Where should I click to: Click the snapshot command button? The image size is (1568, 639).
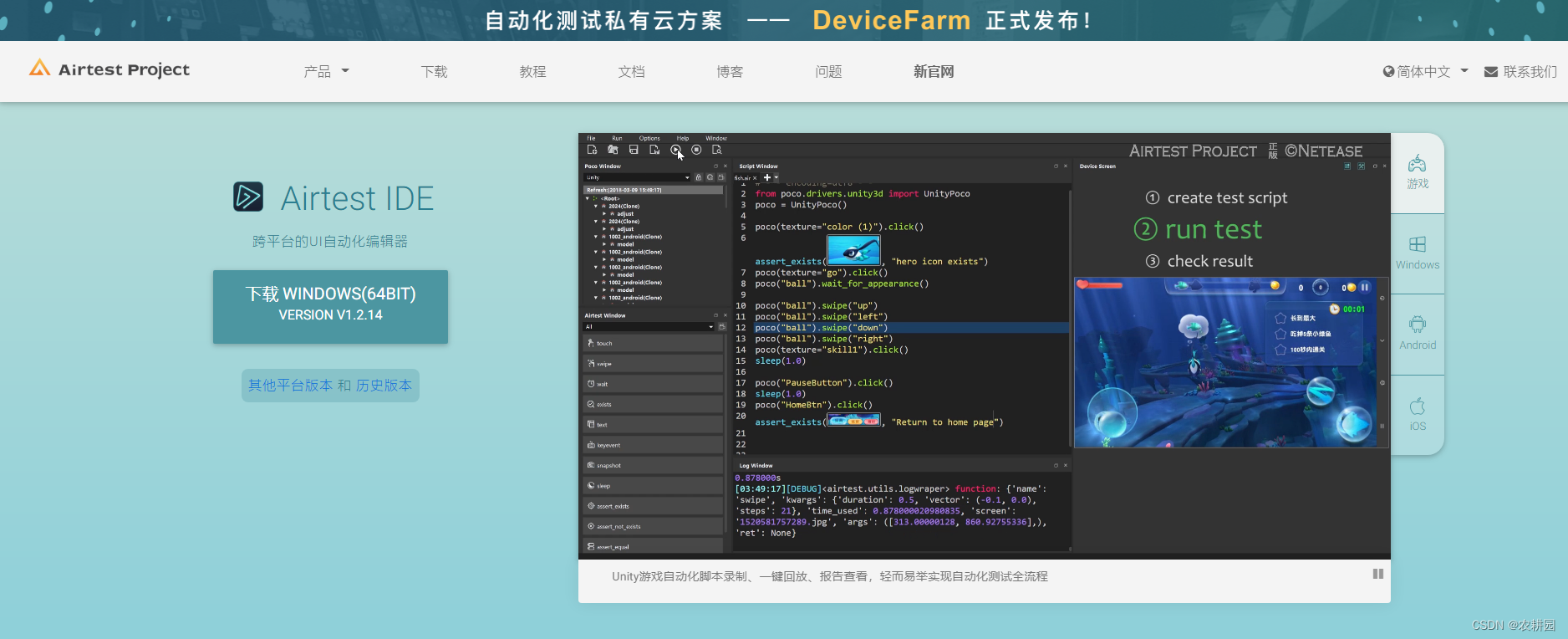653,465
